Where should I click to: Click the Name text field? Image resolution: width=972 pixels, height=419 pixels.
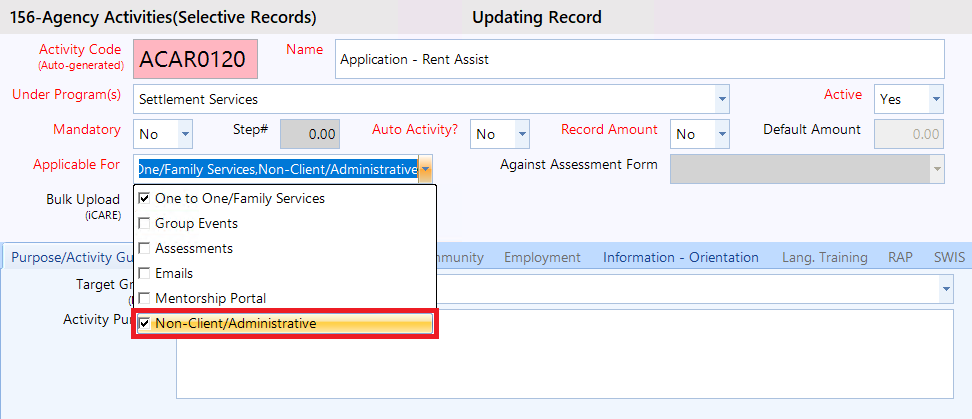pos(638,59)
